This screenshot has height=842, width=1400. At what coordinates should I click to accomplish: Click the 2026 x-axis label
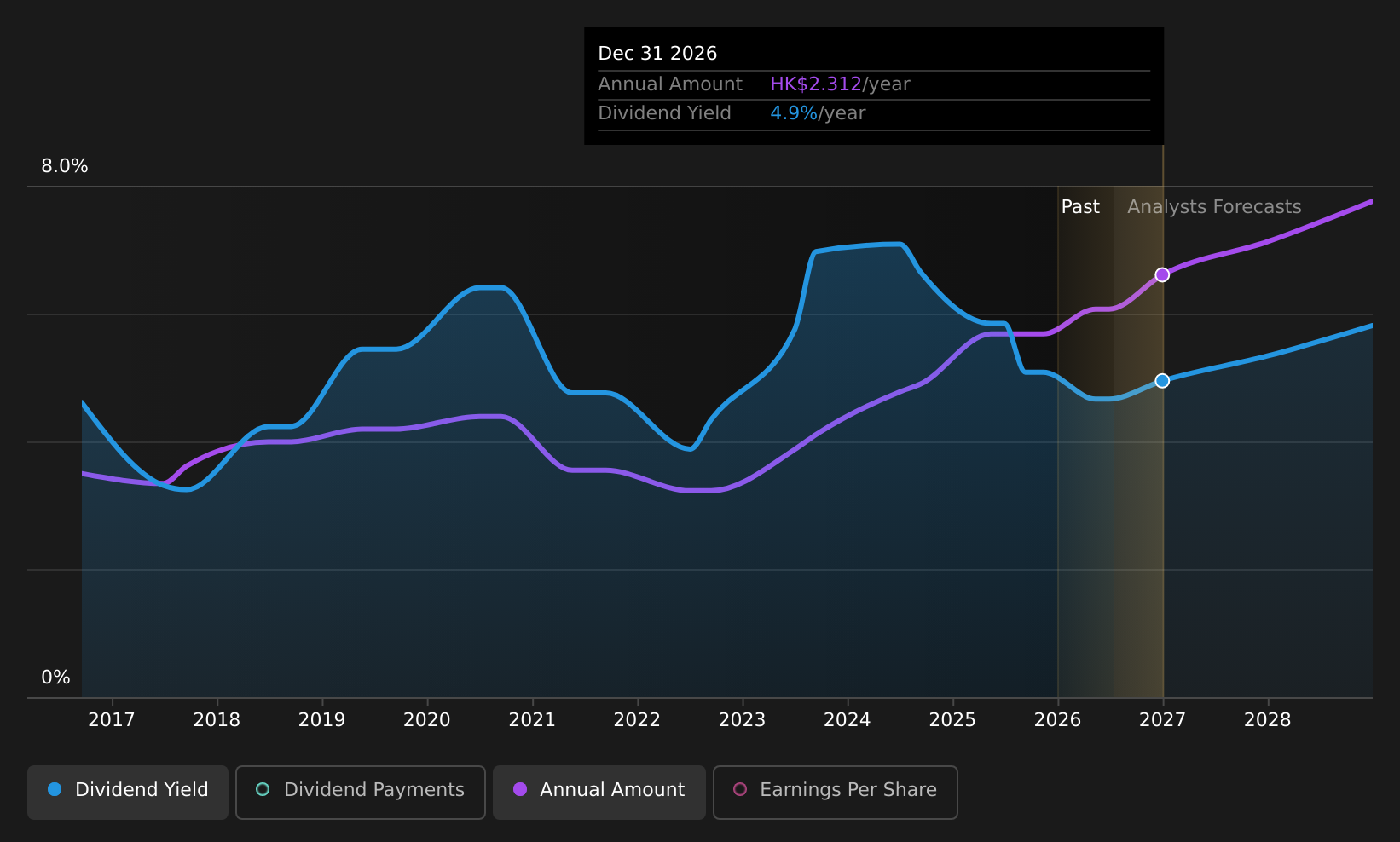coord(1057,720)
